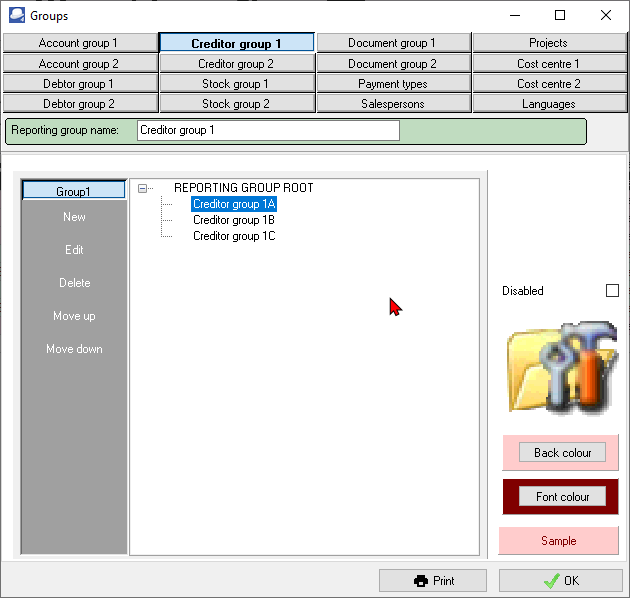Open the Languages tab
Screen dimensions: 630x598
click(x=549, y=104)
